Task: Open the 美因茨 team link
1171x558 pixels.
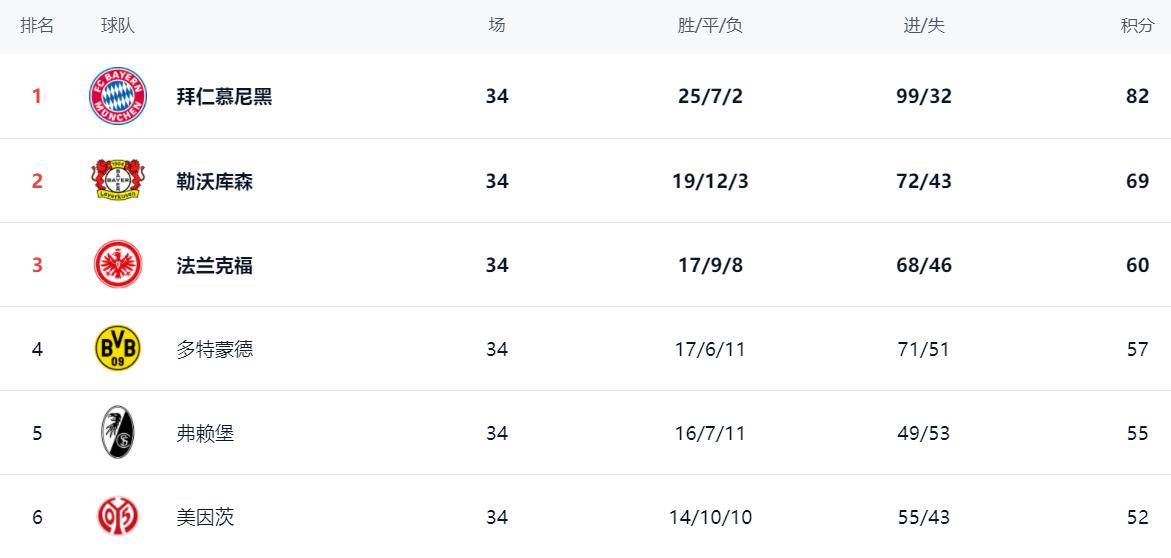Action: pyautogui.click(x=205, y=517)
